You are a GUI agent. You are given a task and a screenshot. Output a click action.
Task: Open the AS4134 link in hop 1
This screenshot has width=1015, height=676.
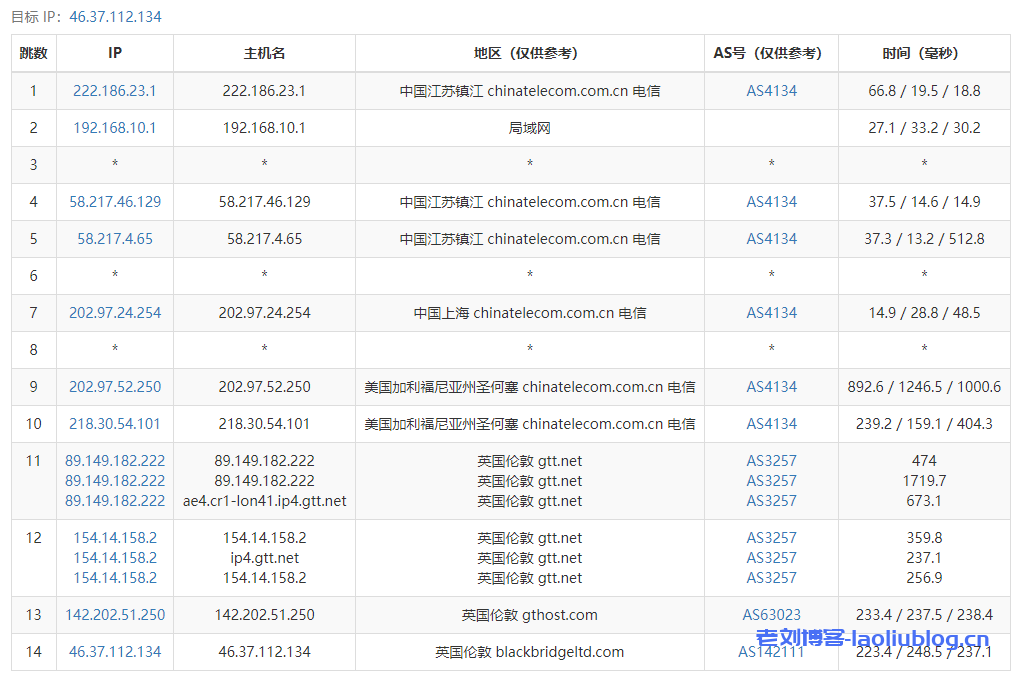point(771,91)
